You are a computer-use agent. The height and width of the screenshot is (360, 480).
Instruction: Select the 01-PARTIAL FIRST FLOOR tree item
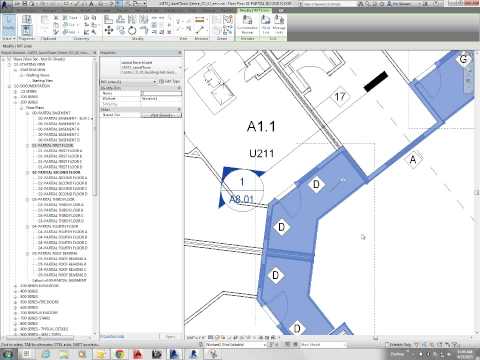click(x=53, y=146)
